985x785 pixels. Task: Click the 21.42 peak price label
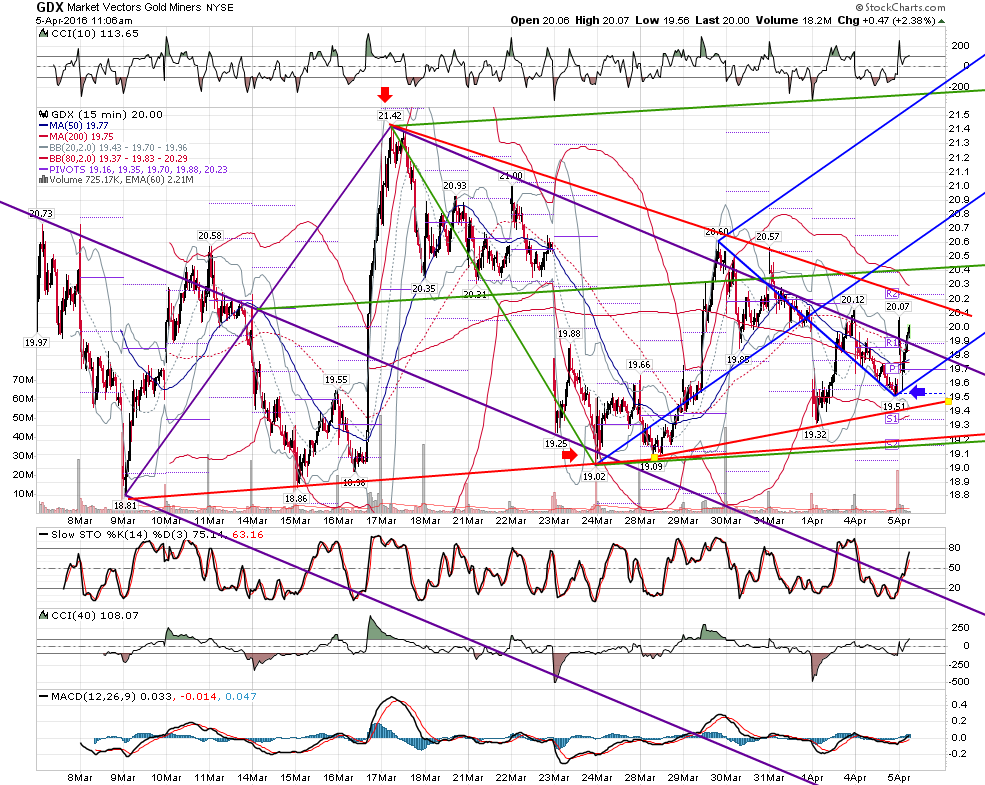390,116
